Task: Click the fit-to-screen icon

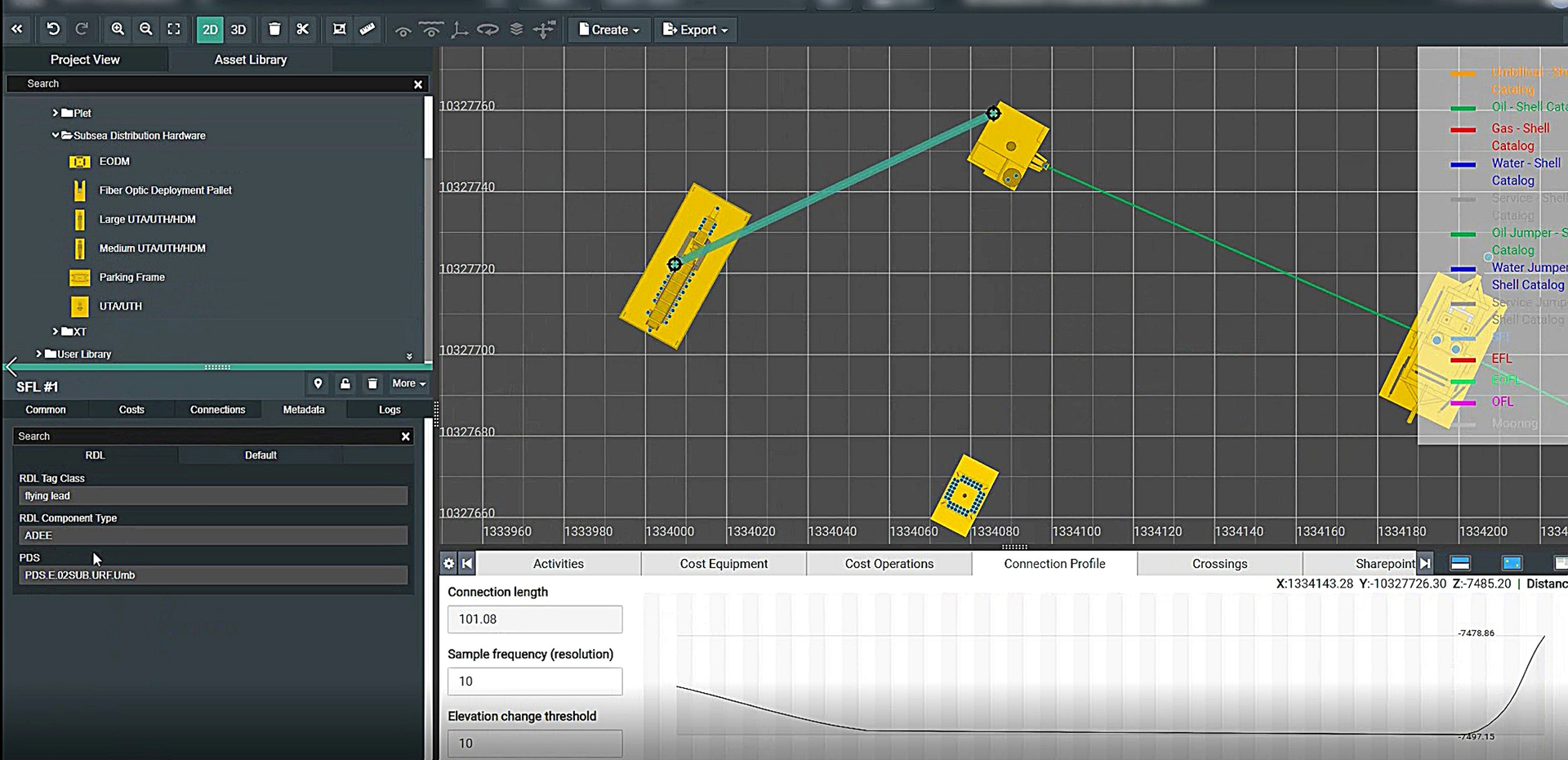Action: [174, 29]
